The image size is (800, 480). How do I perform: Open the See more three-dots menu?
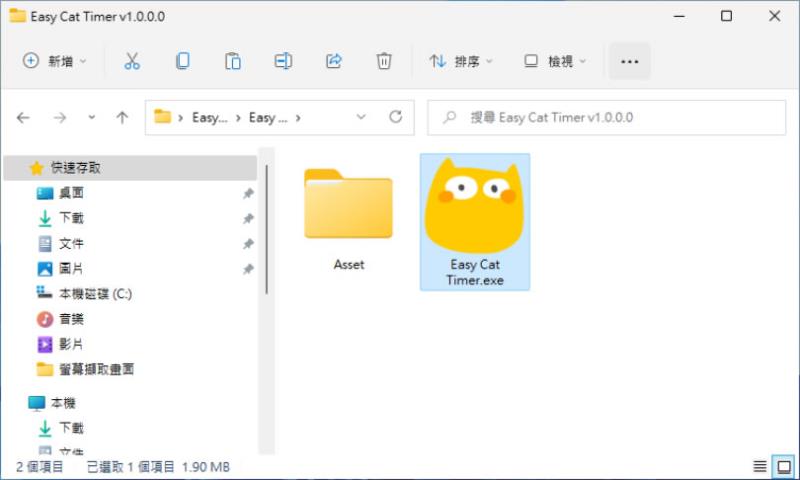(x=629, y=61)
